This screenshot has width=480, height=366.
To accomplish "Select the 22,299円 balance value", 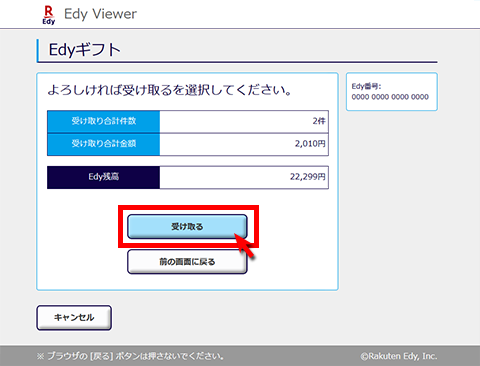I will click(308, 177).
